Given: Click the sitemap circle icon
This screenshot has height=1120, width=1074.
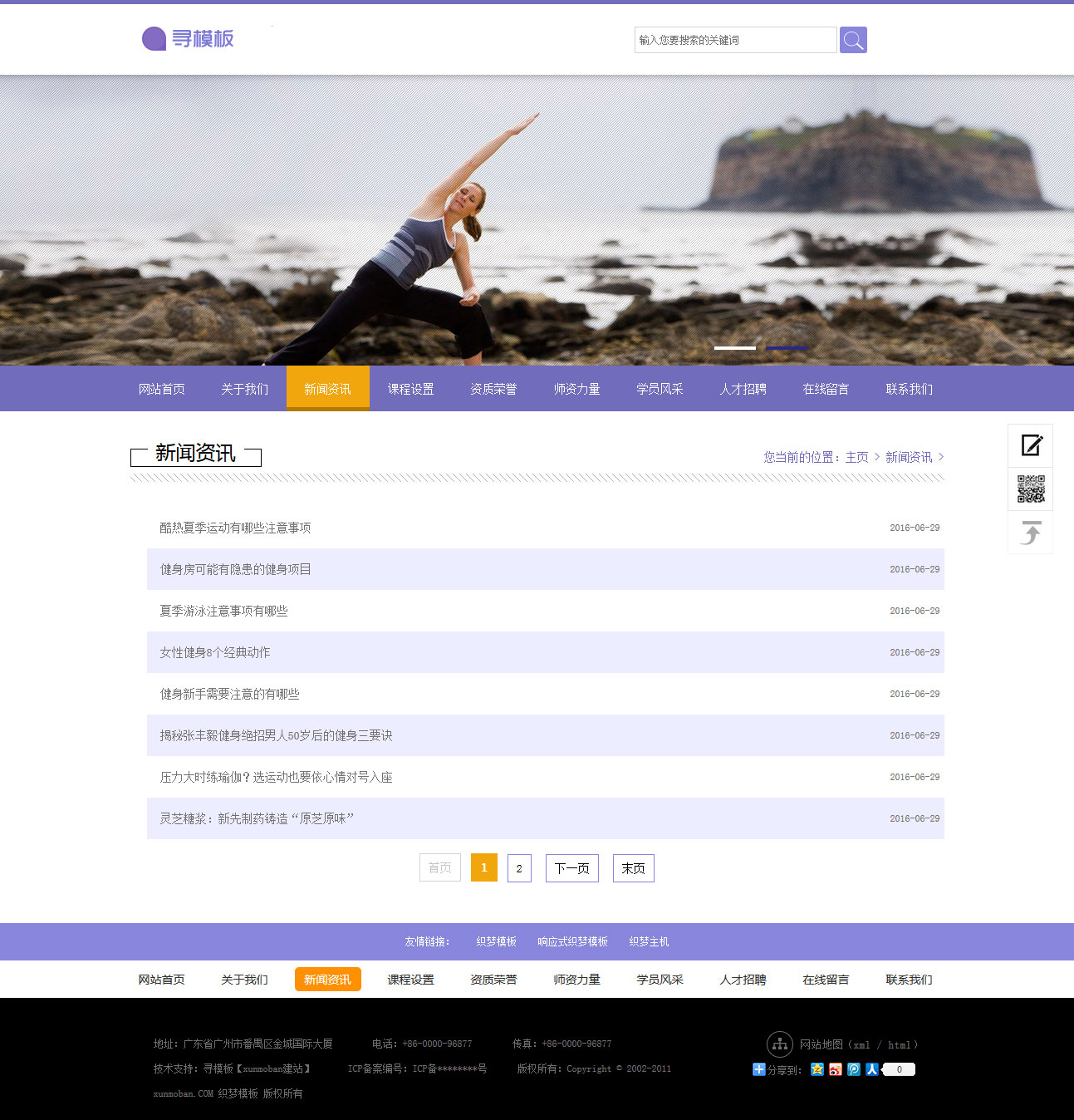Looking at the screenshot, I should click(x=779, y=1044).
